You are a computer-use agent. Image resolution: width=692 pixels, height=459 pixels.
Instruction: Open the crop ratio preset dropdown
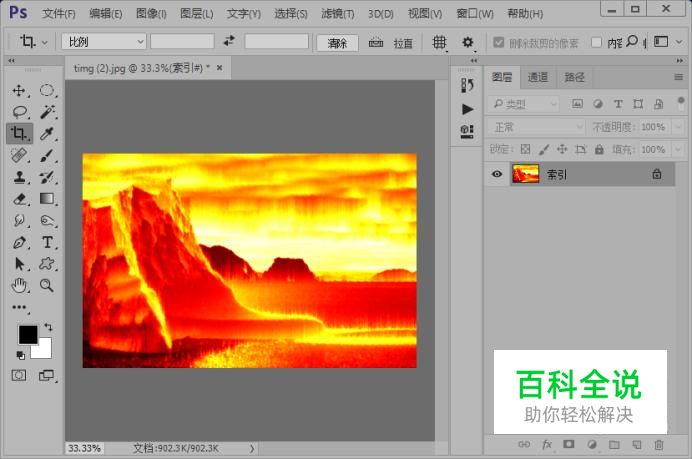coord(104,42)
